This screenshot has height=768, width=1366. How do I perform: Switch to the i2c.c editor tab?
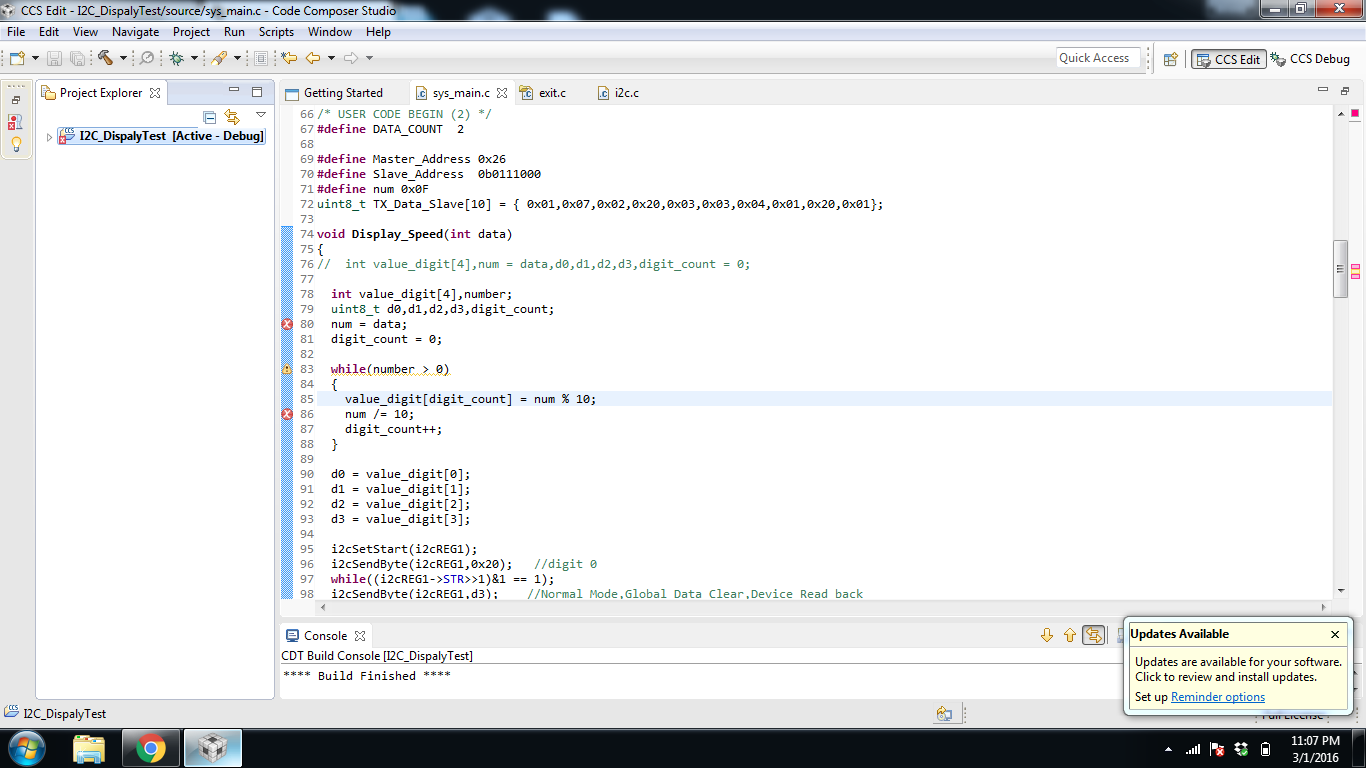618,93
